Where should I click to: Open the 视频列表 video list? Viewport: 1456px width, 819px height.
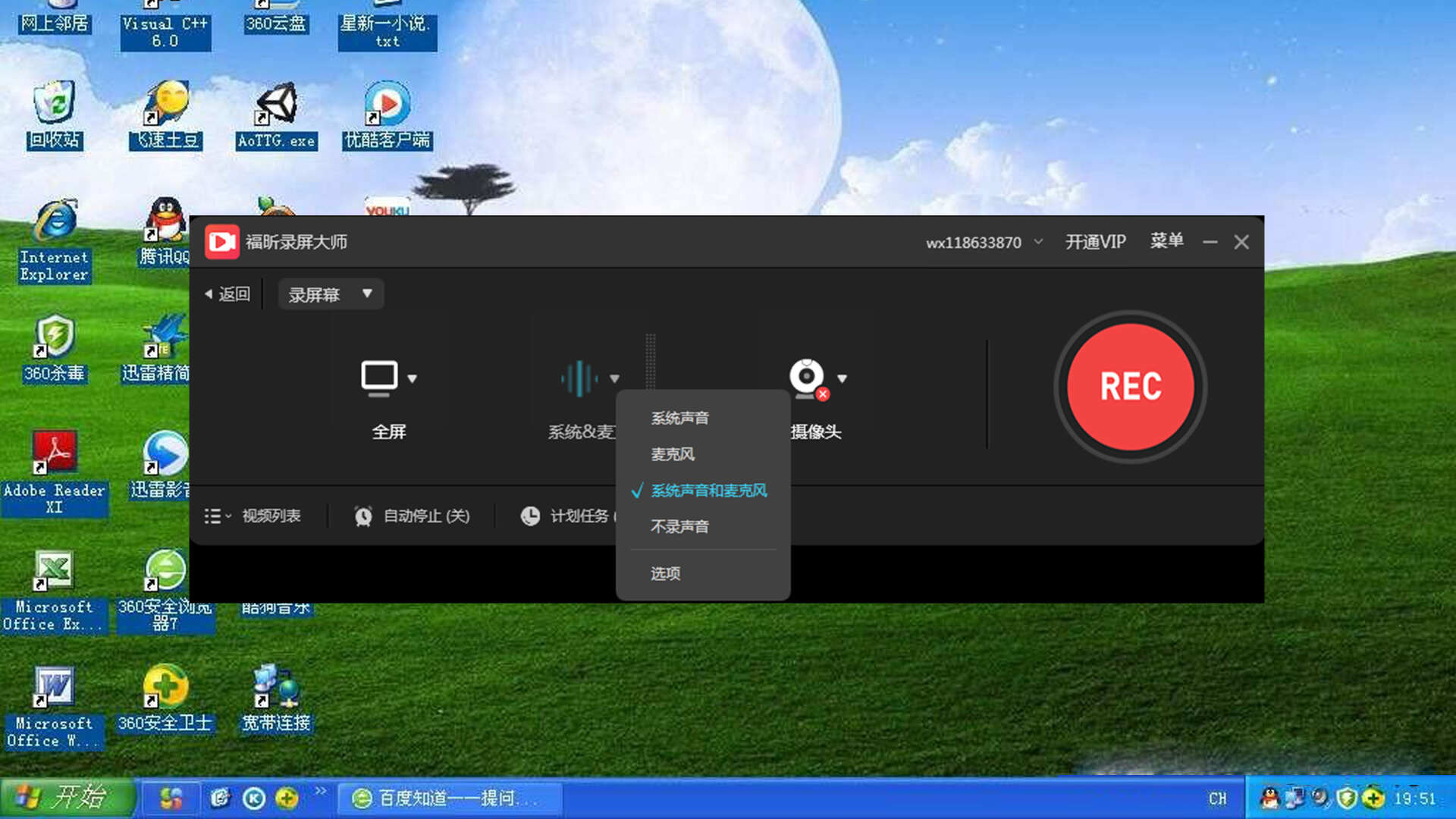pos(271,516)
